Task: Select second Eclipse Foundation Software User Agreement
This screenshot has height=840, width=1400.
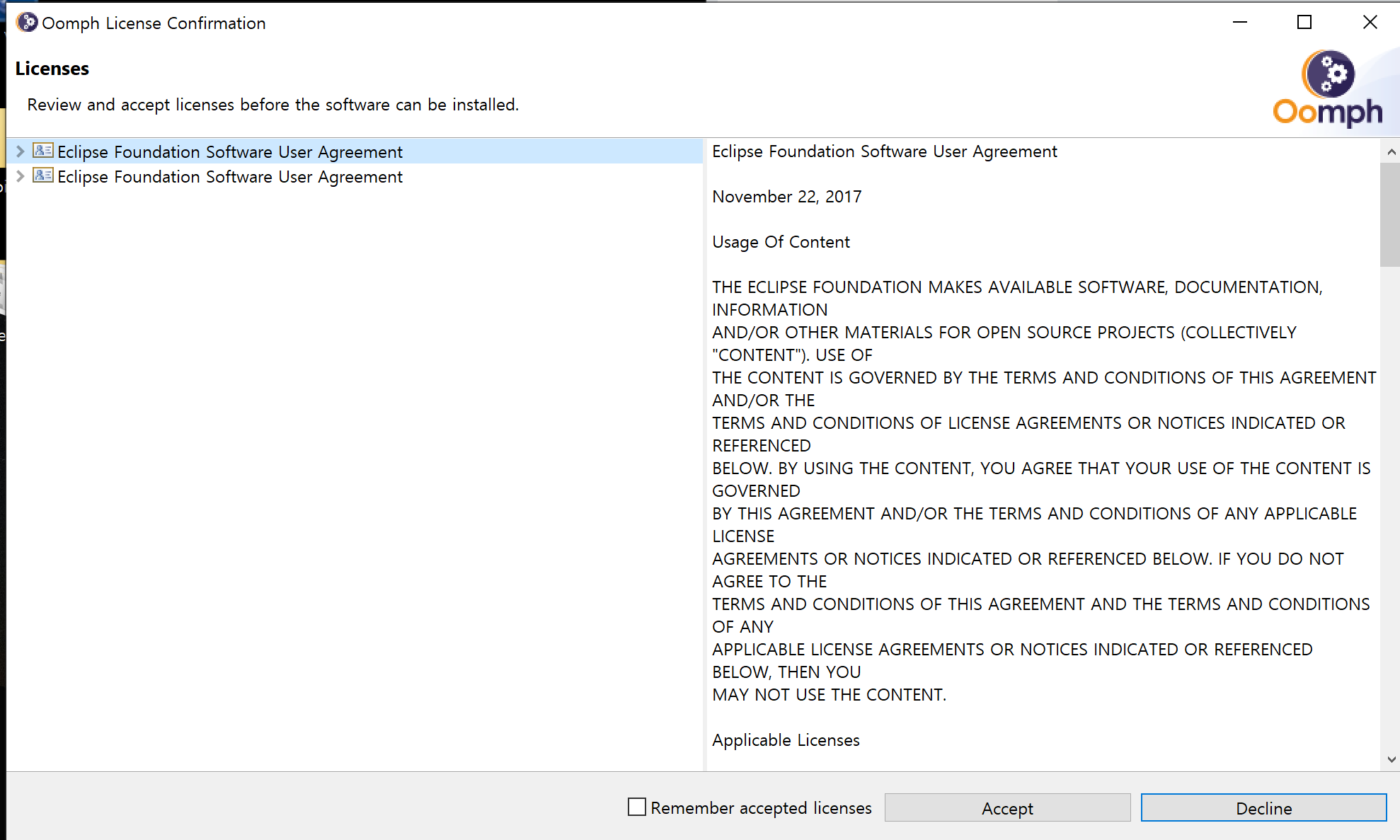Action: click(229, 177)
